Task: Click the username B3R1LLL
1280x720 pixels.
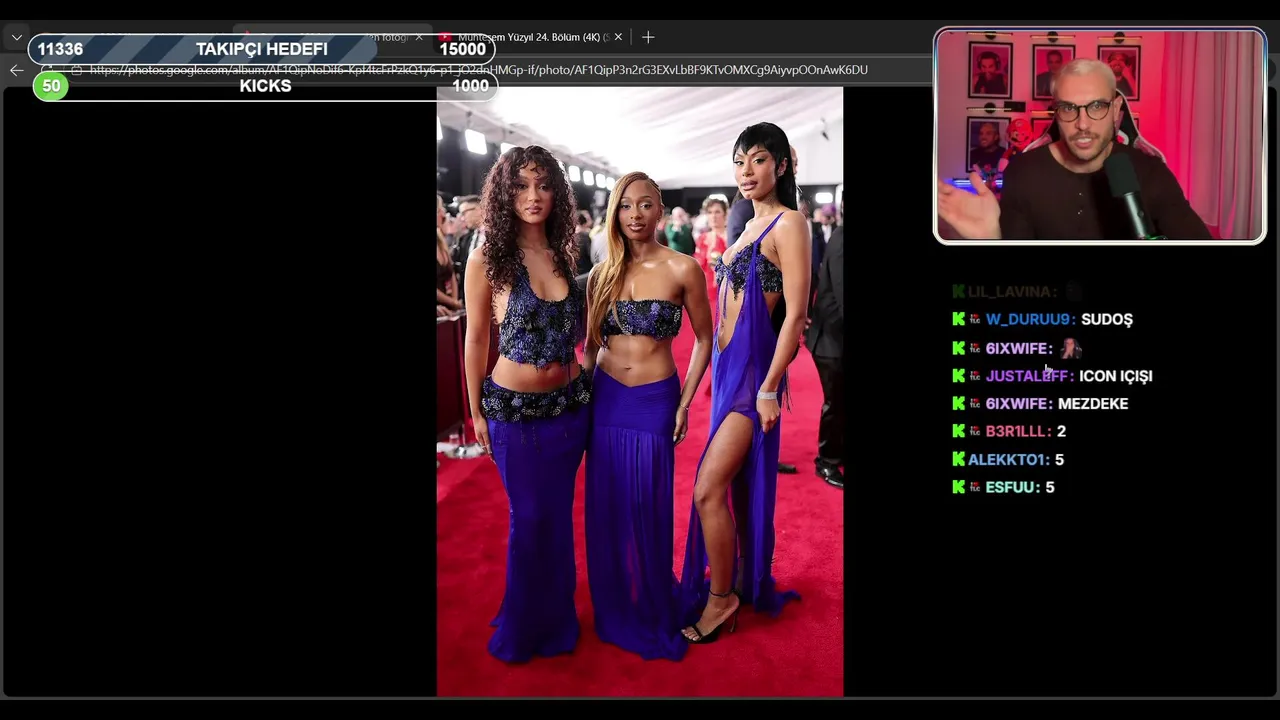Action: tap(1018, 431)
